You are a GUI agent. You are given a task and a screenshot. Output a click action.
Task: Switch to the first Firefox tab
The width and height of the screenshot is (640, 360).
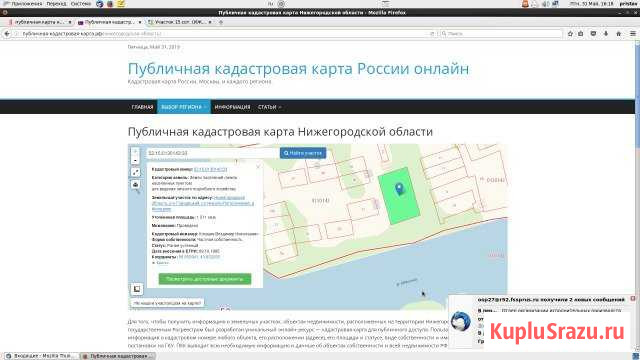[x=39, y=22]
